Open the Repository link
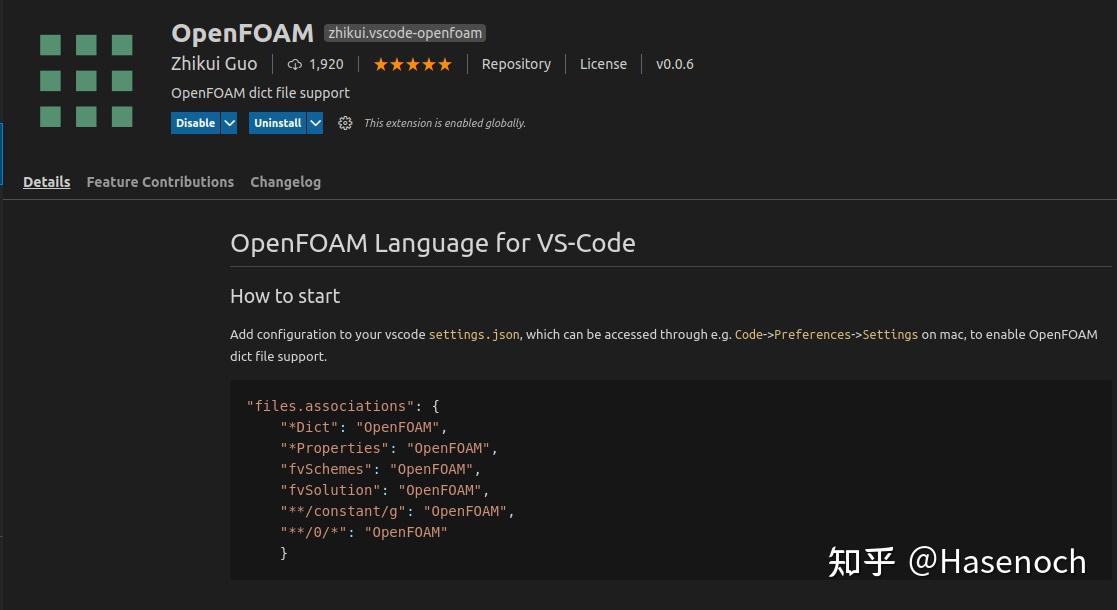This screenshot has height=610, width=1117. [x=516, y=64]
